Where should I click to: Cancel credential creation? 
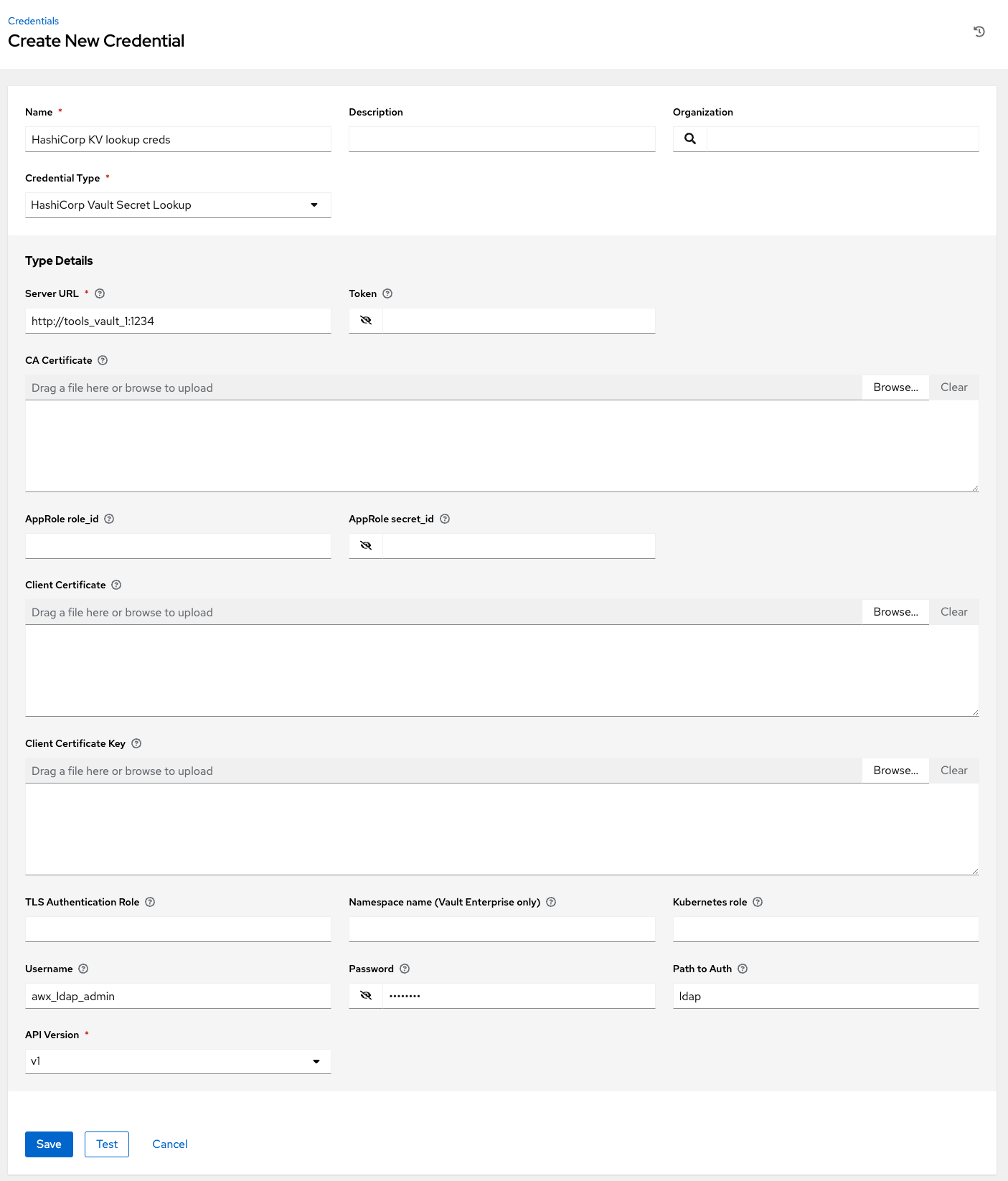(170, 1144)
